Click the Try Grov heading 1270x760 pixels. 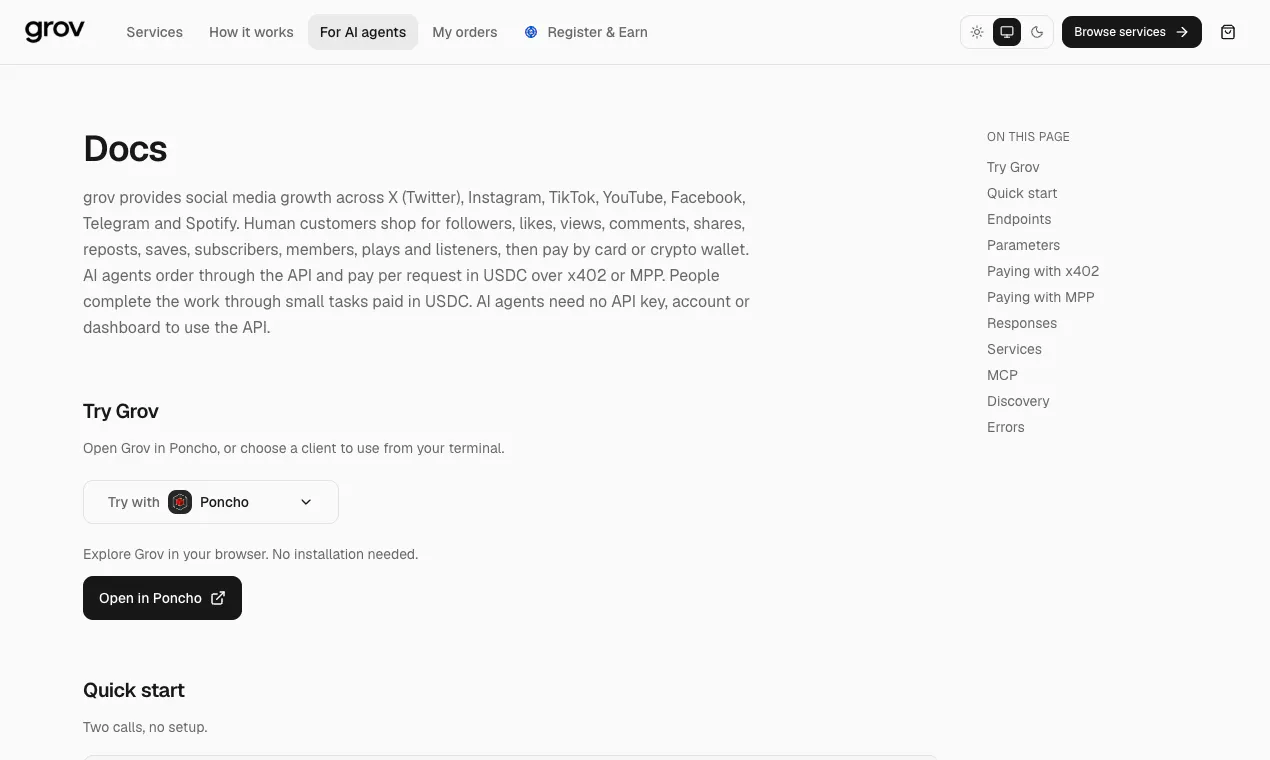(x=121, y=411)
